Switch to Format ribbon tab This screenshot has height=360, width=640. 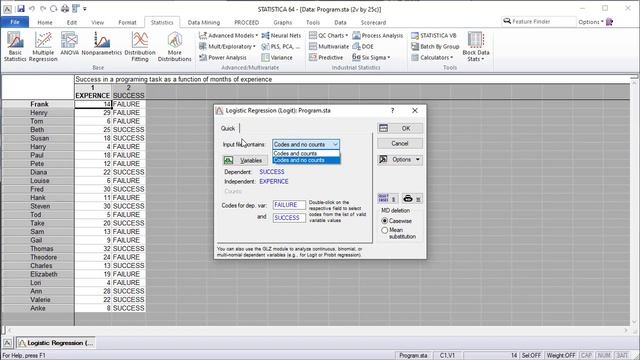tap(127, 22)
